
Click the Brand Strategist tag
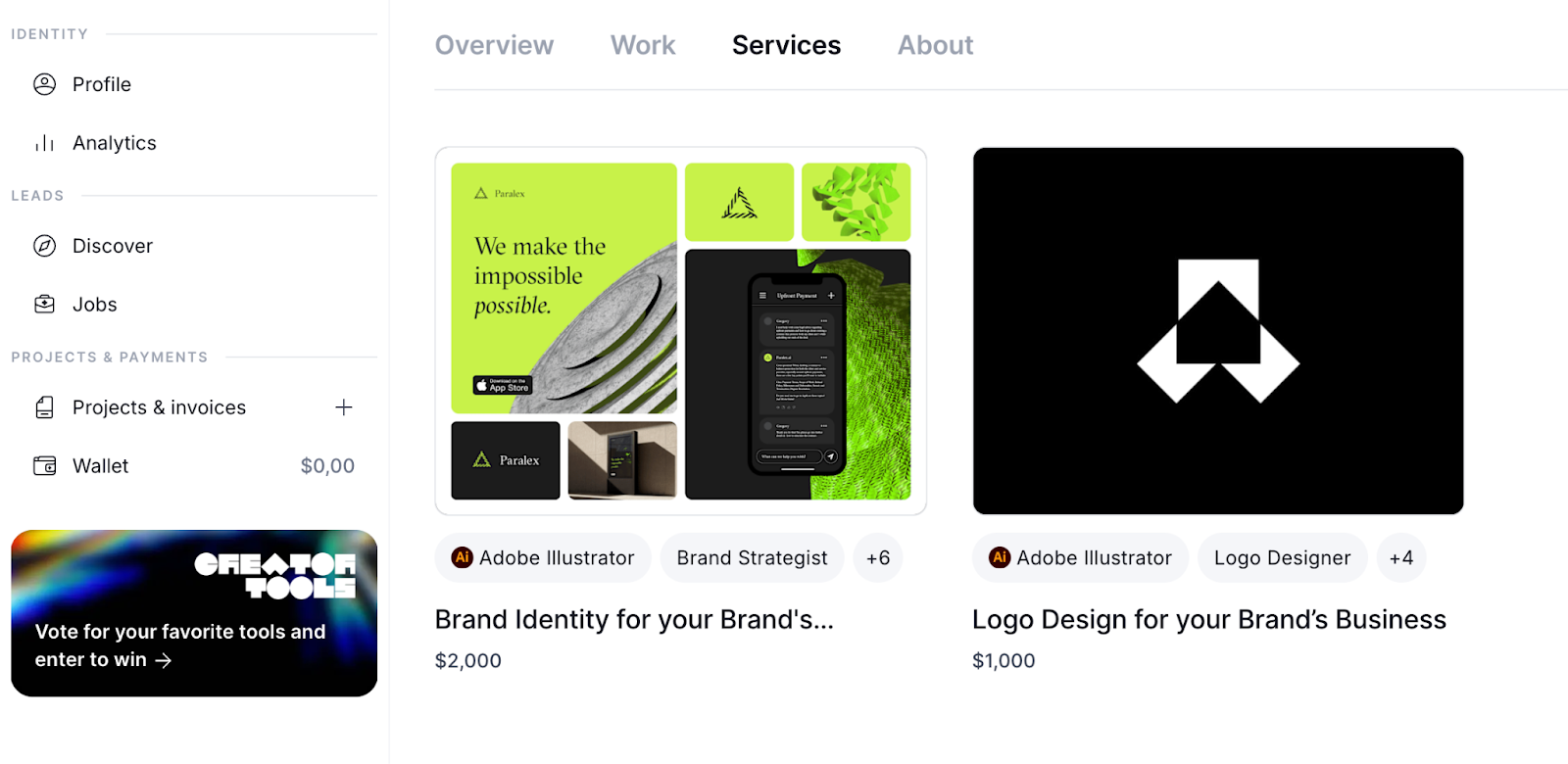(x=753, y=558)
